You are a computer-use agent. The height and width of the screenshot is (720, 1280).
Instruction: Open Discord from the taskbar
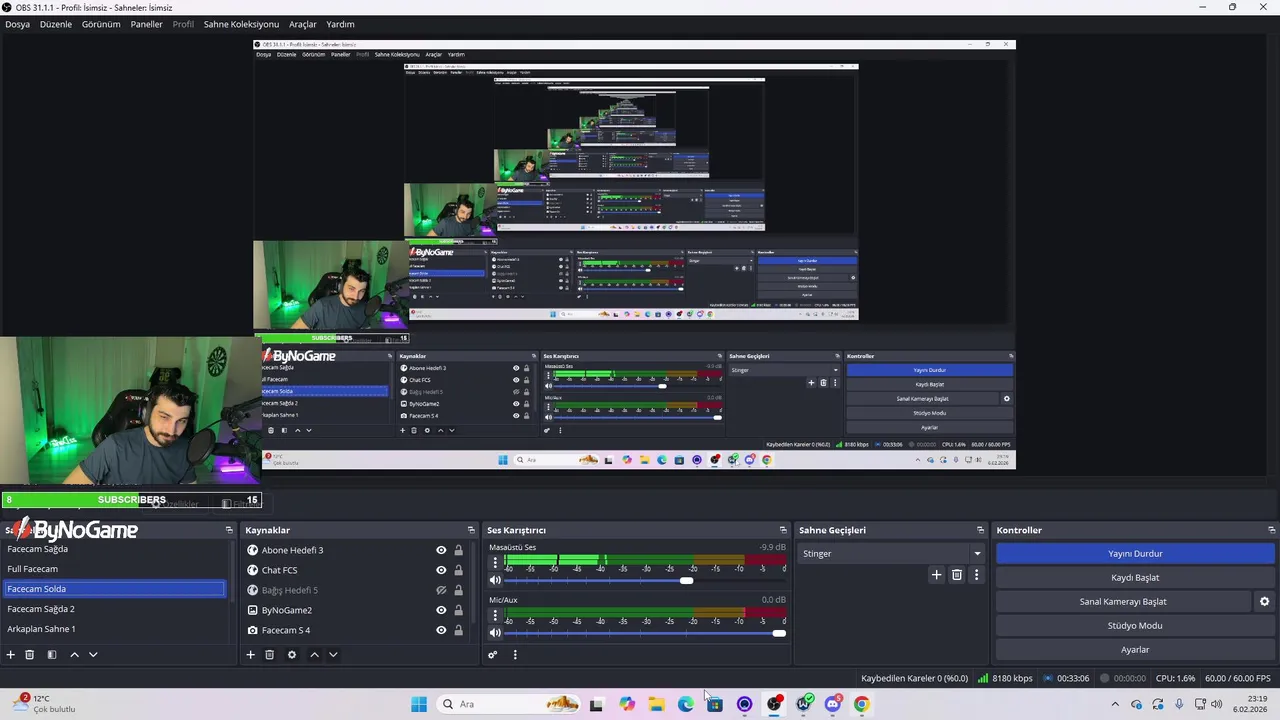[x=833, y=704]
